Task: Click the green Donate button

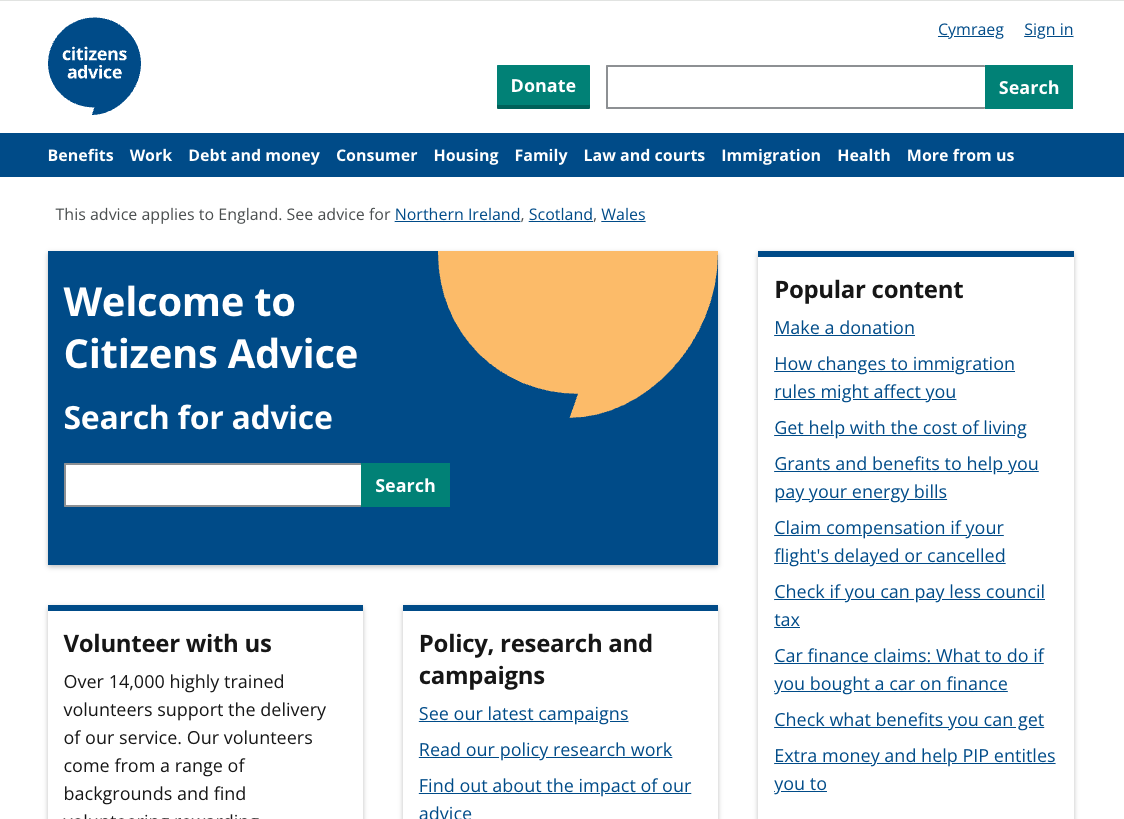Action: click(543, 87)
